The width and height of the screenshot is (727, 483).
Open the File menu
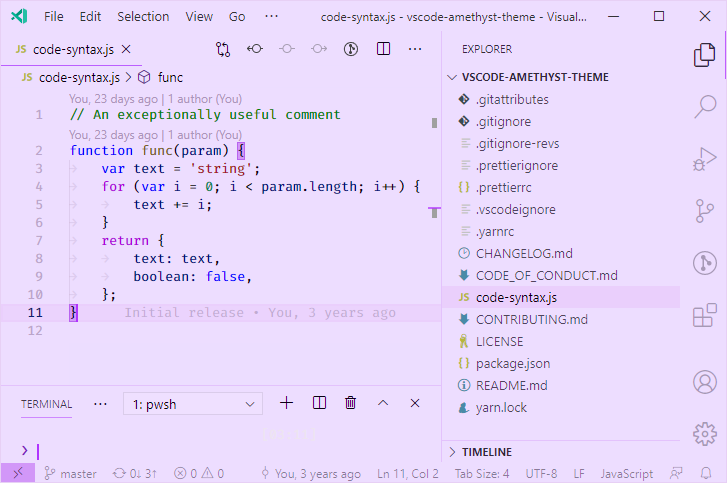(54, 17)
